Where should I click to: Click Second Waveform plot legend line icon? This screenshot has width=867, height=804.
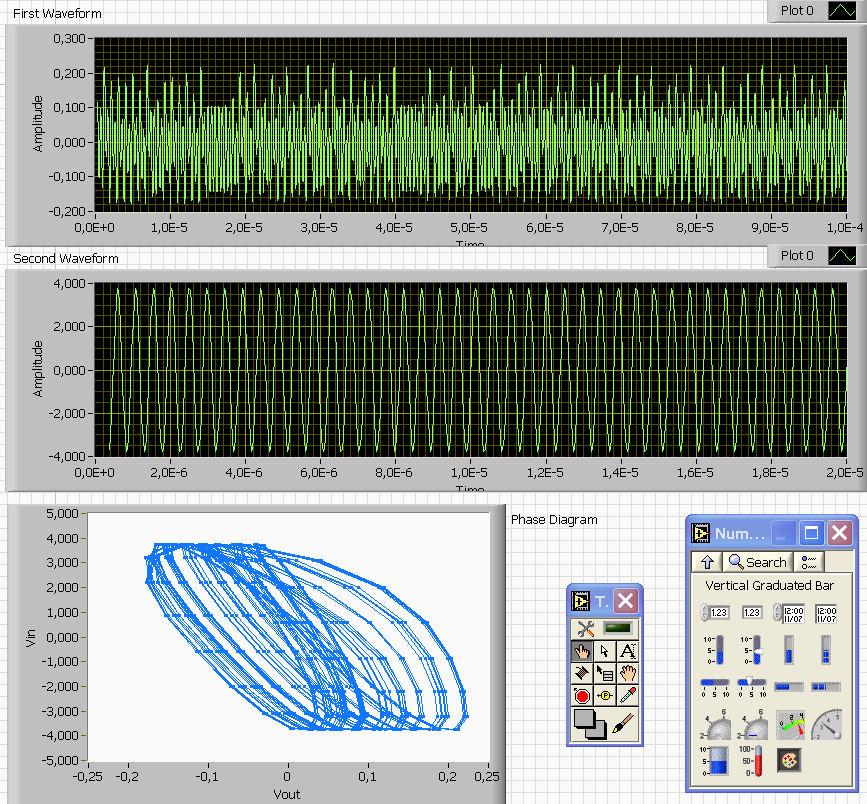pos(842,255)
